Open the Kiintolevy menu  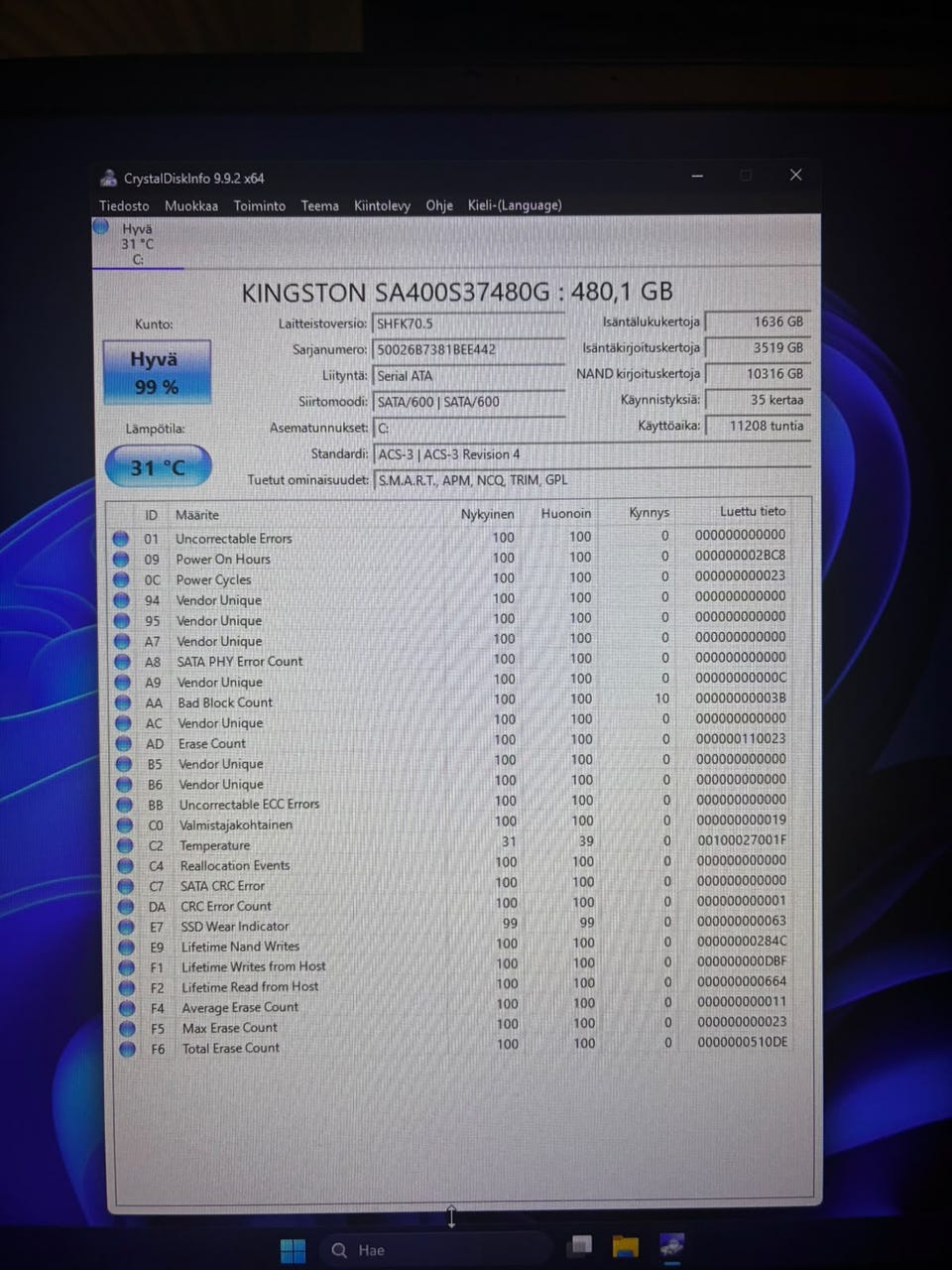[x=382, y=205]
